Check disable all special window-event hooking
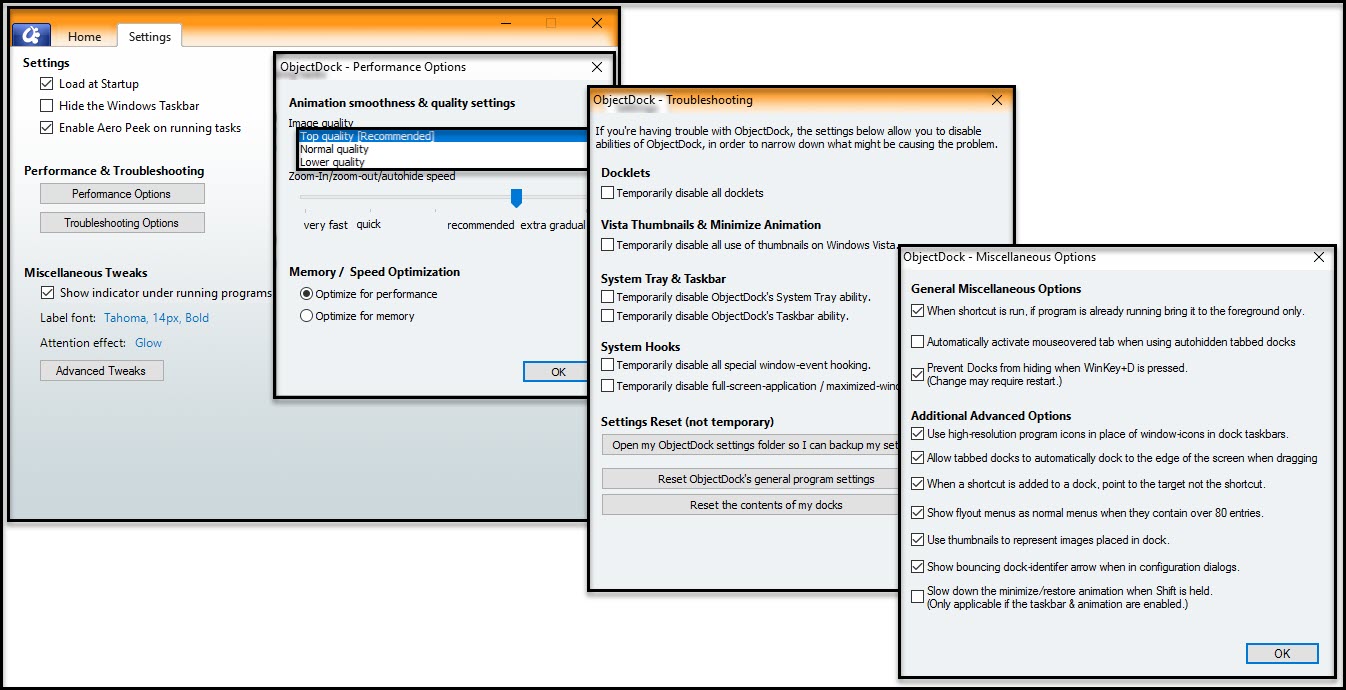 [x=608, y=365]
